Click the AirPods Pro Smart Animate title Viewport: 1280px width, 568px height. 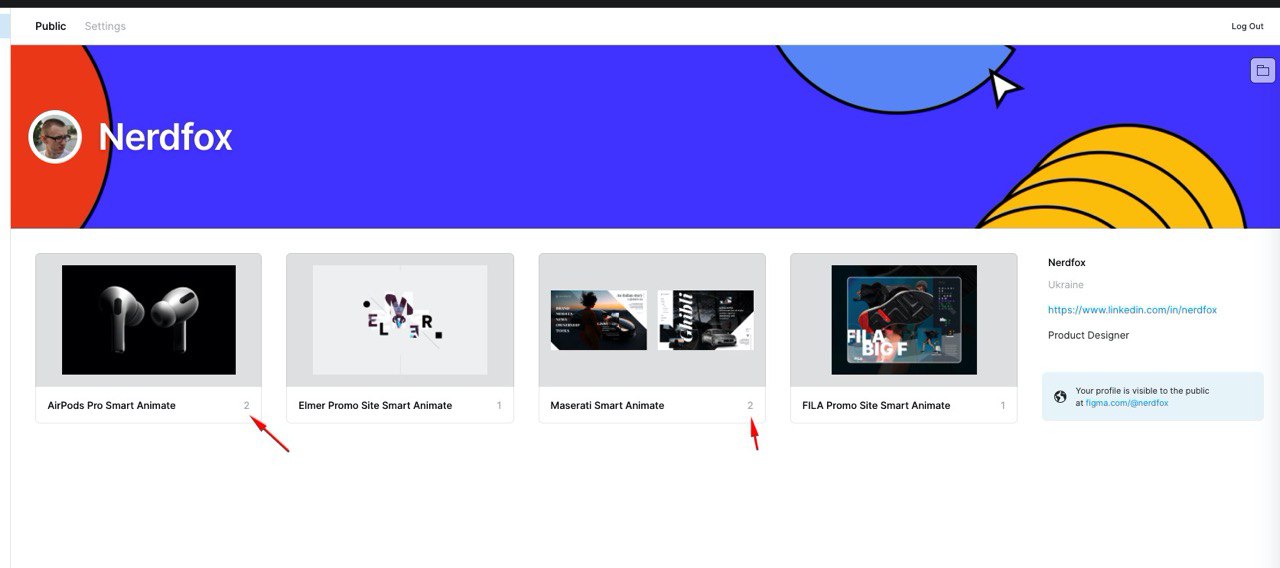click(112, 405)
